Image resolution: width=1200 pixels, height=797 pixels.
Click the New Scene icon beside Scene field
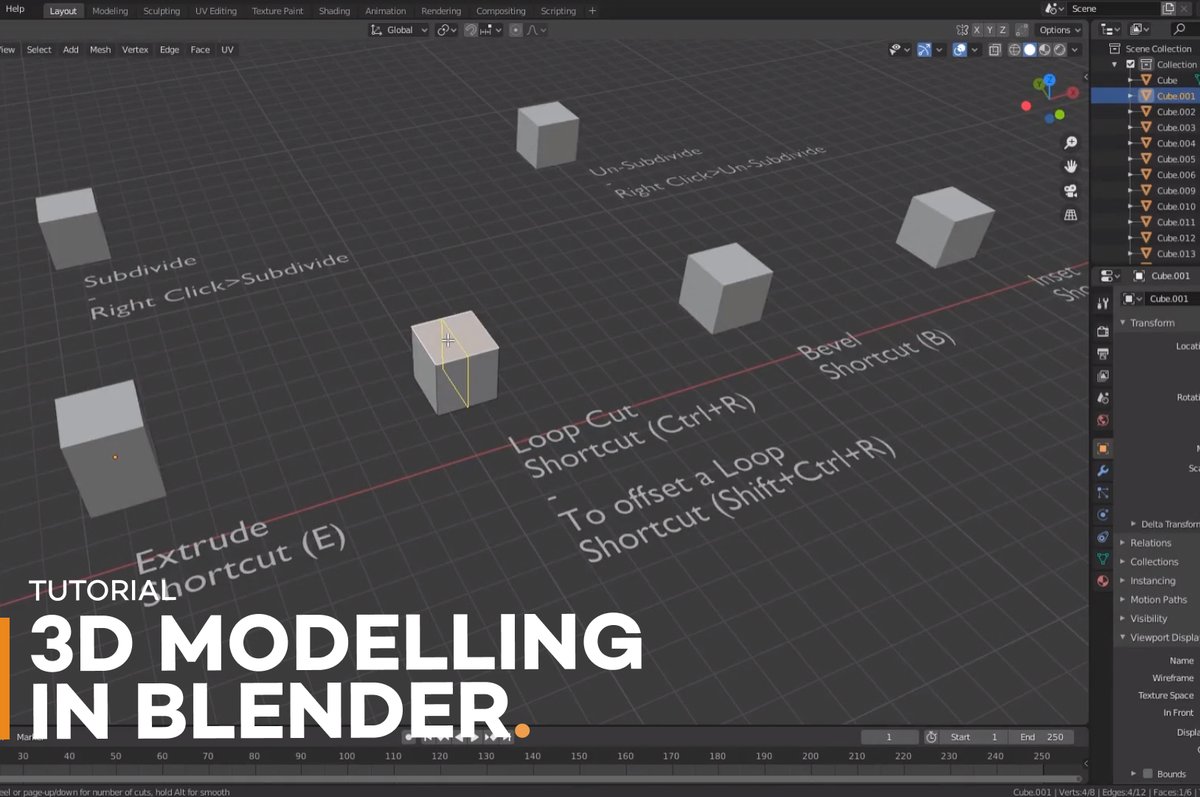1168,8
